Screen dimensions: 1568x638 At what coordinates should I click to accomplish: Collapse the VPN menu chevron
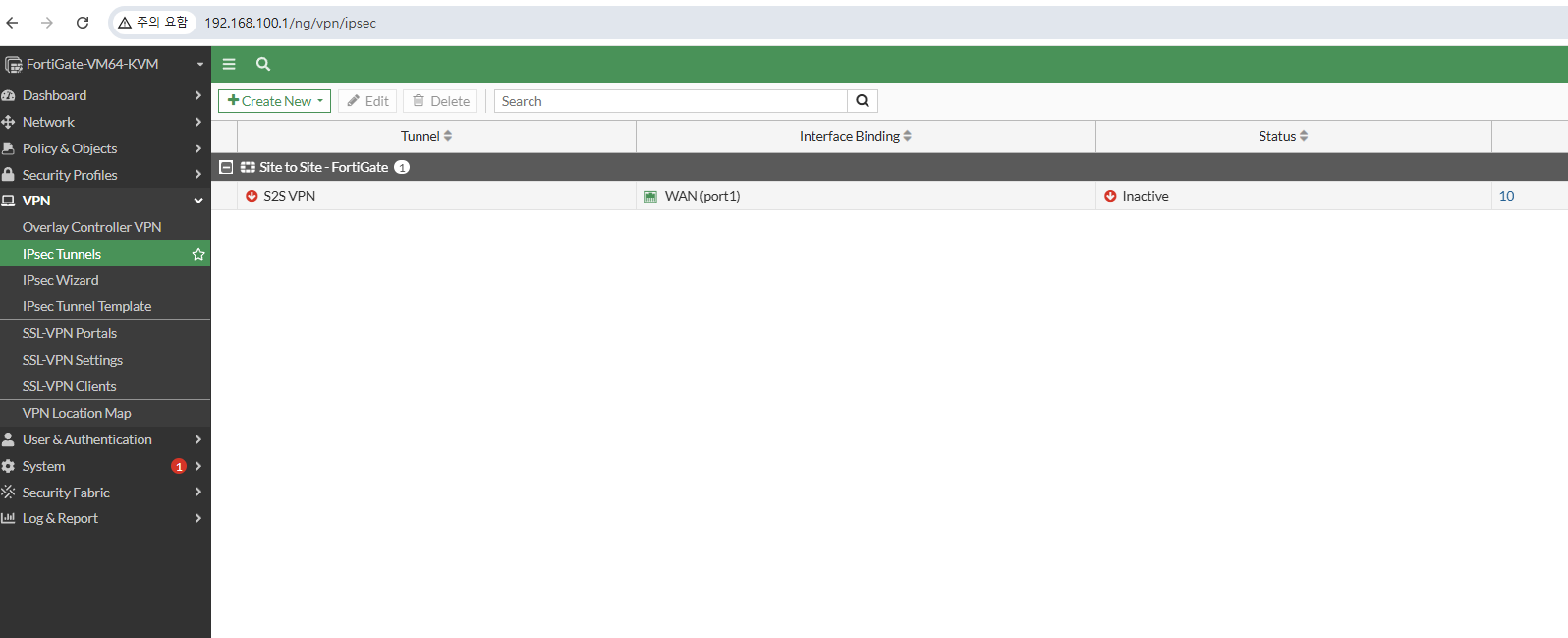pos(198,201)
